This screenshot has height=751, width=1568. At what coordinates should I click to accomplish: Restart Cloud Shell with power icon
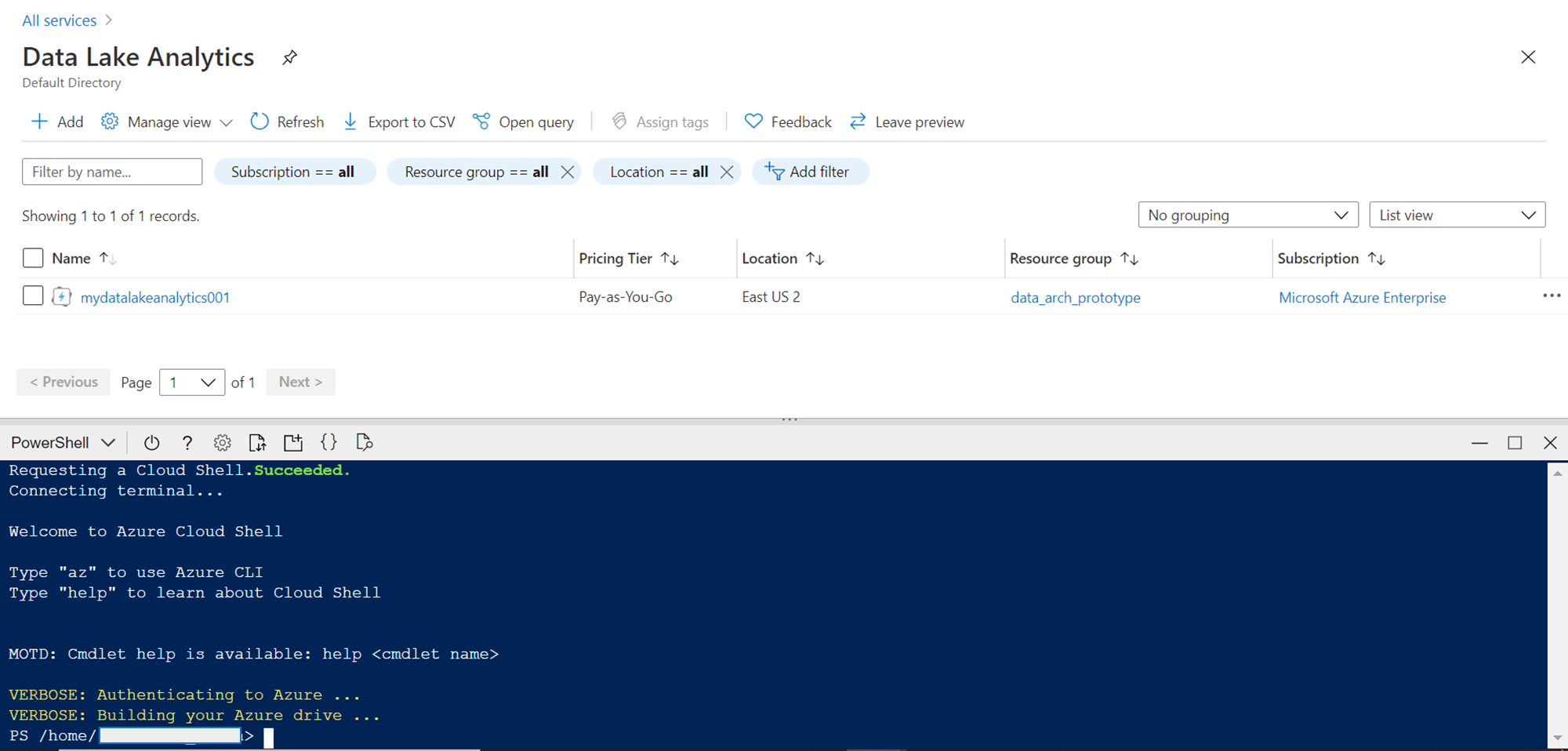point(152,443)
